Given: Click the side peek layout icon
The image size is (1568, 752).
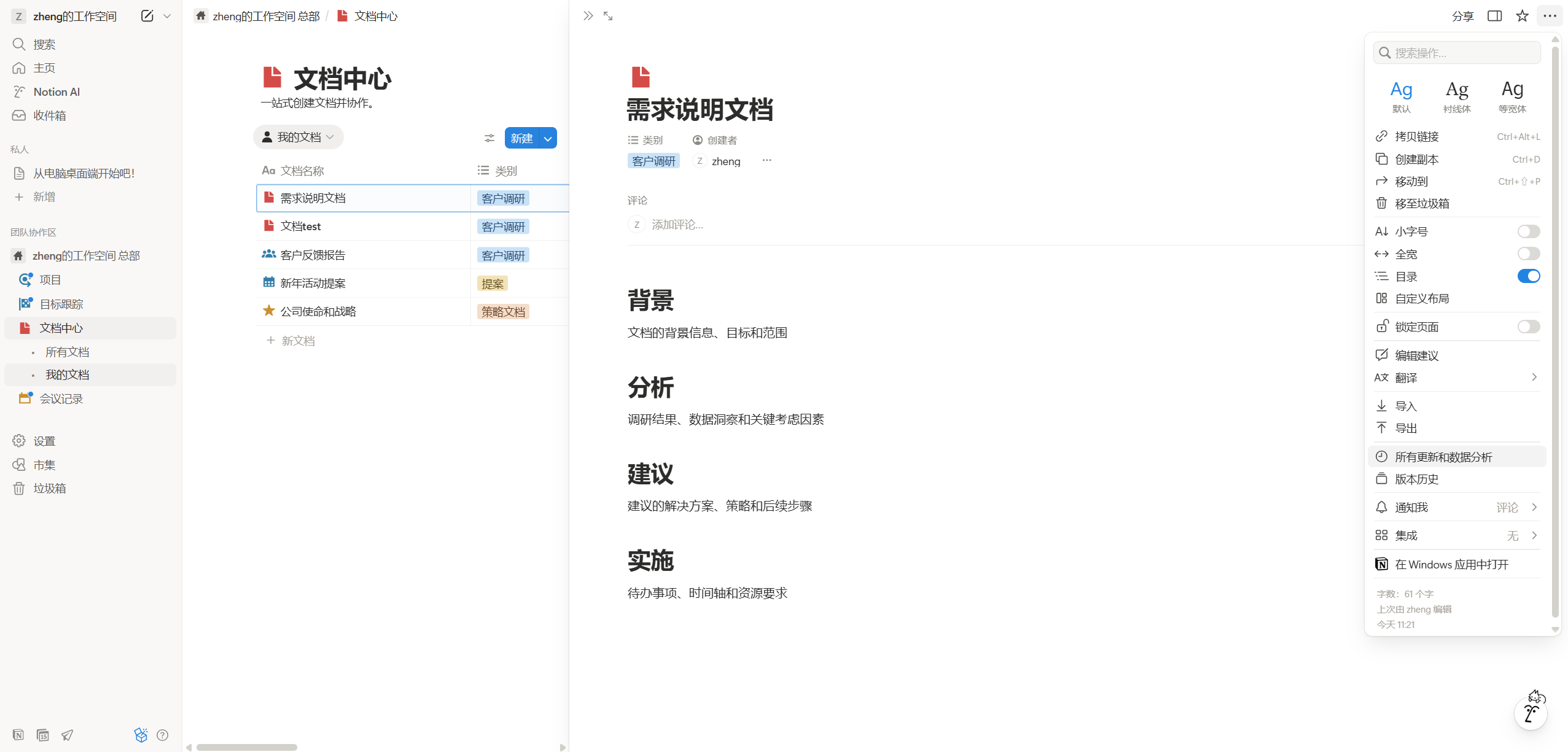Looking at the screenshot, I should click(1494, 16).
